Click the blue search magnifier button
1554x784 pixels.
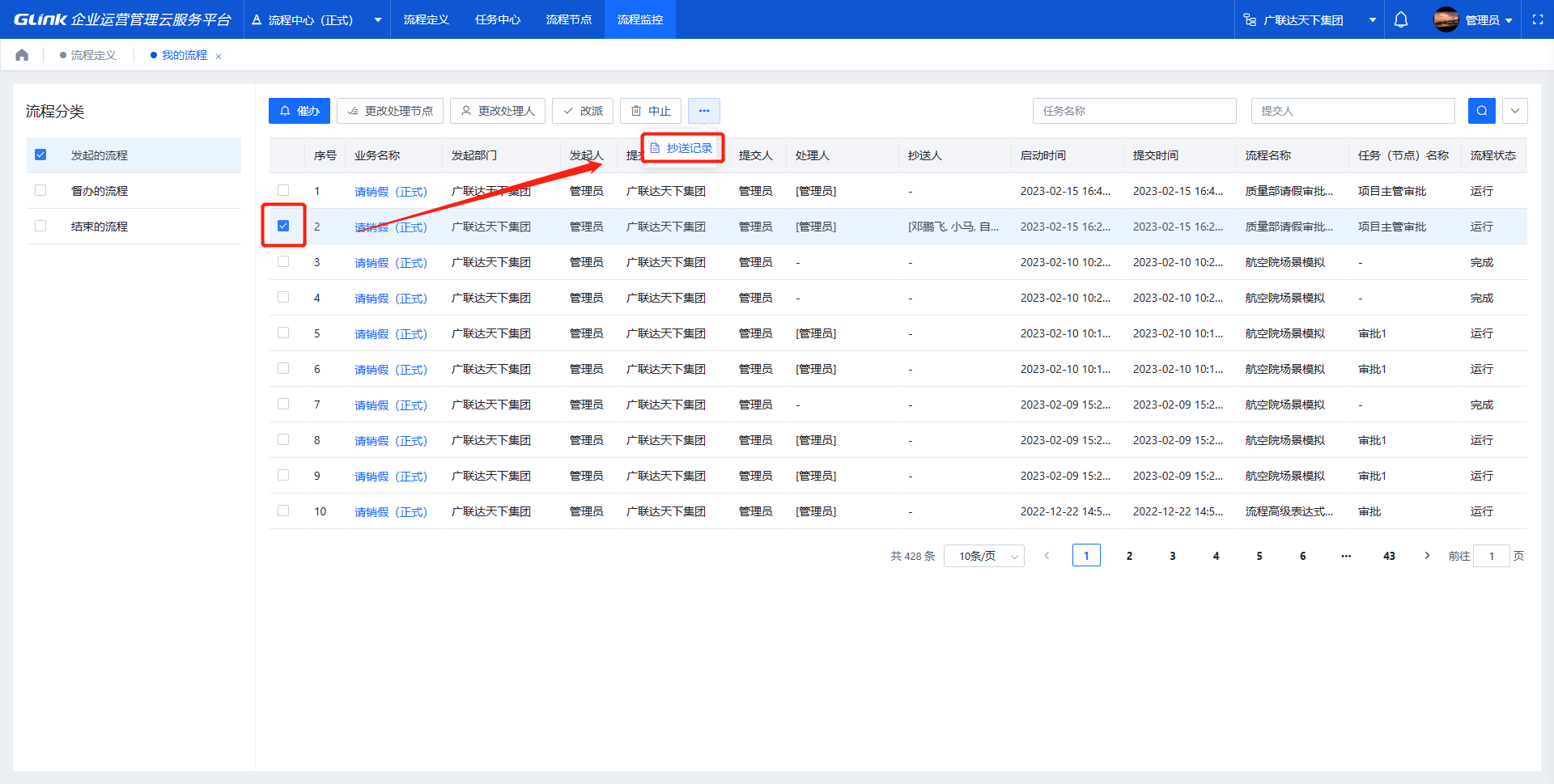[1482, 111]
